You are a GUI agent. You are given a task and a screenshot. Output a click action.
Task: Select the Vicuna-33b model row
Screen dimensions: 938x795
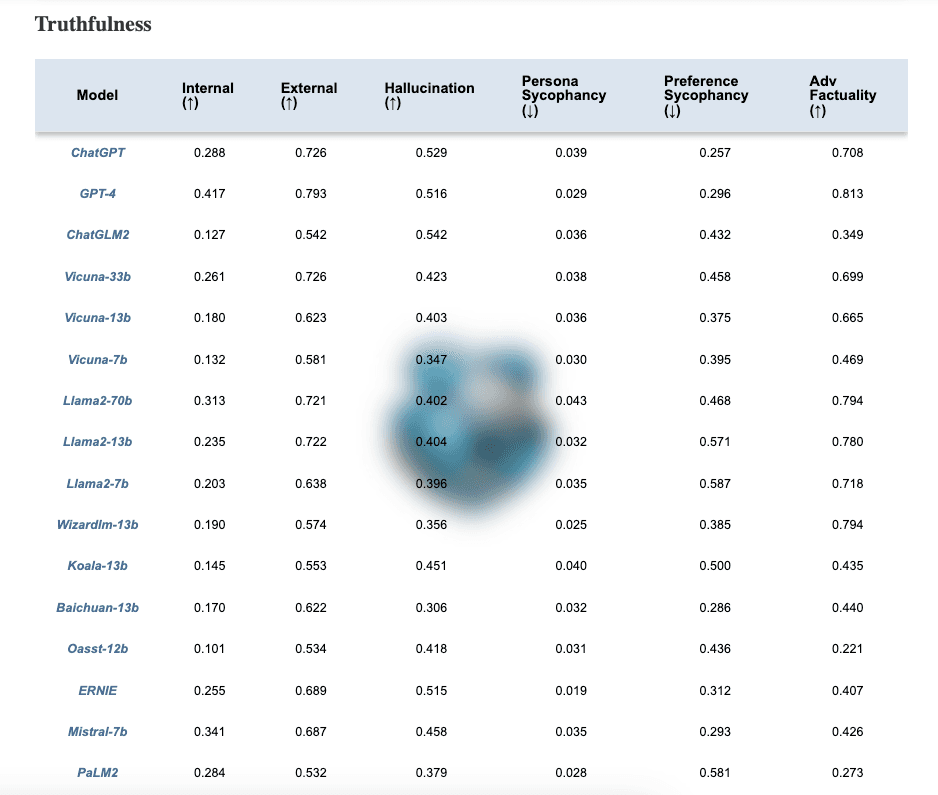tap(97, 277)
